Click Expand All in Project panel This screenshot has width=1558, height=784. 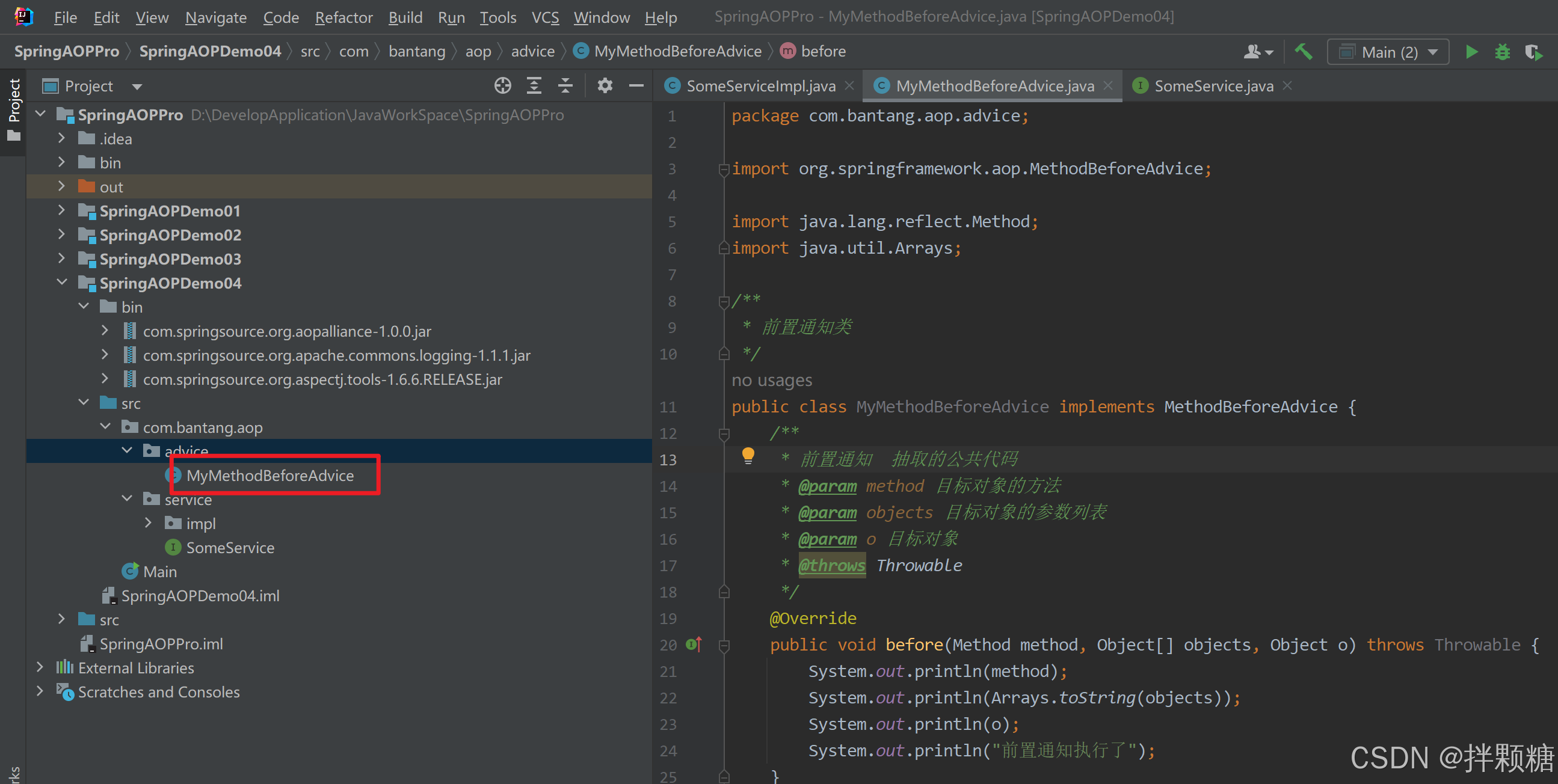pos(534,86)
